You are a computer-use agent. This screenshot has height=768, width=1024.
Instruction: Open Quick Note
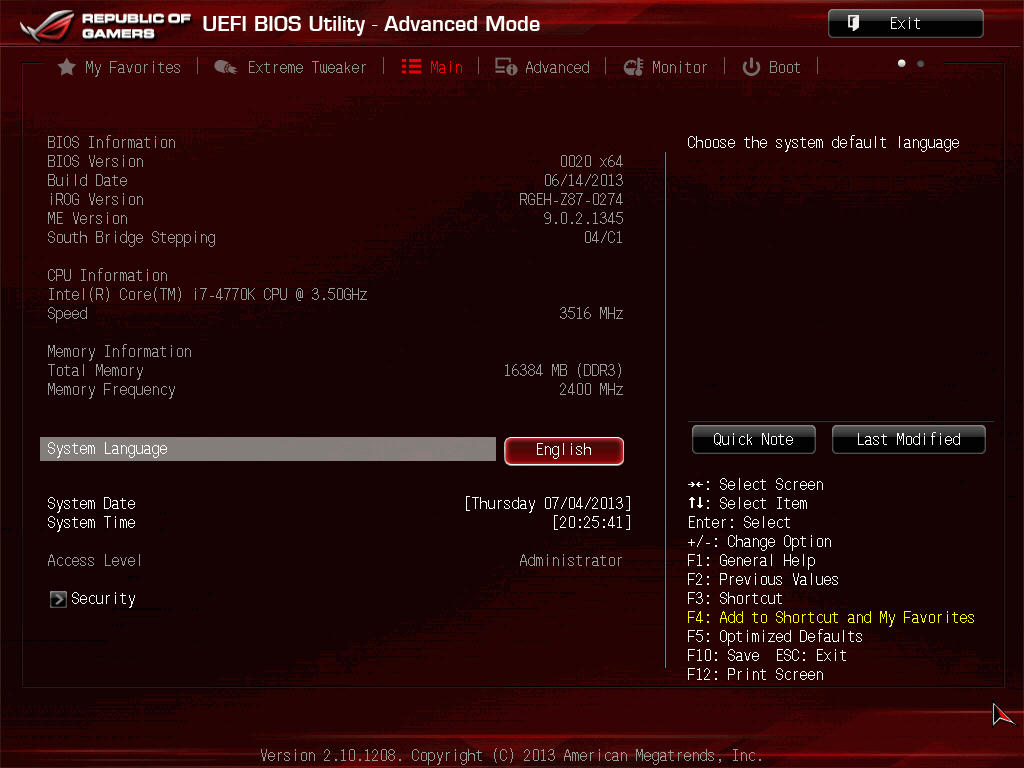click(x=754, y=440)
